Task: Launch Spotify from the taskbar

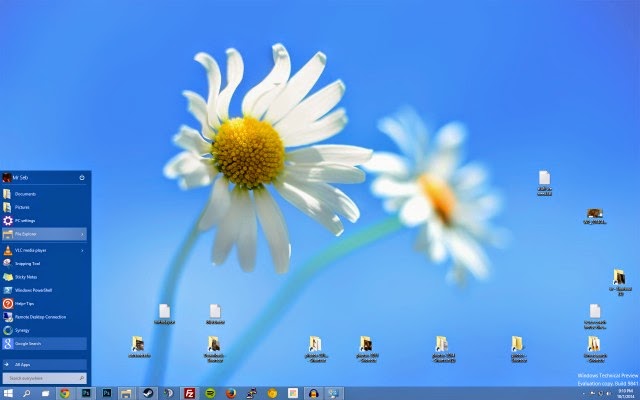Action: click(x=210, y=393)
